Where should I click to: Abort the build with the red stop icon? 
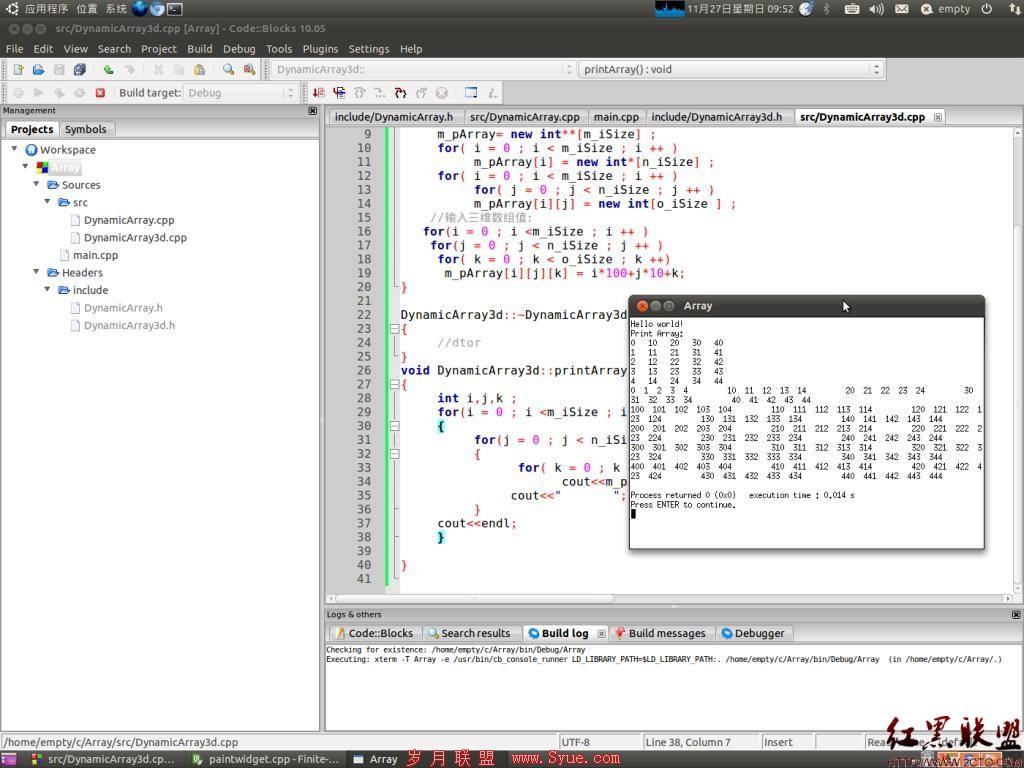(x=100, y=93)
